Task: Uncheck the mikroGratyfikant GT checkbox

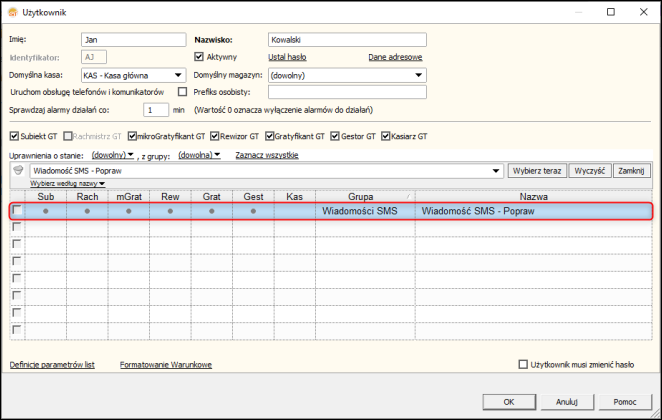Action: 132,136
